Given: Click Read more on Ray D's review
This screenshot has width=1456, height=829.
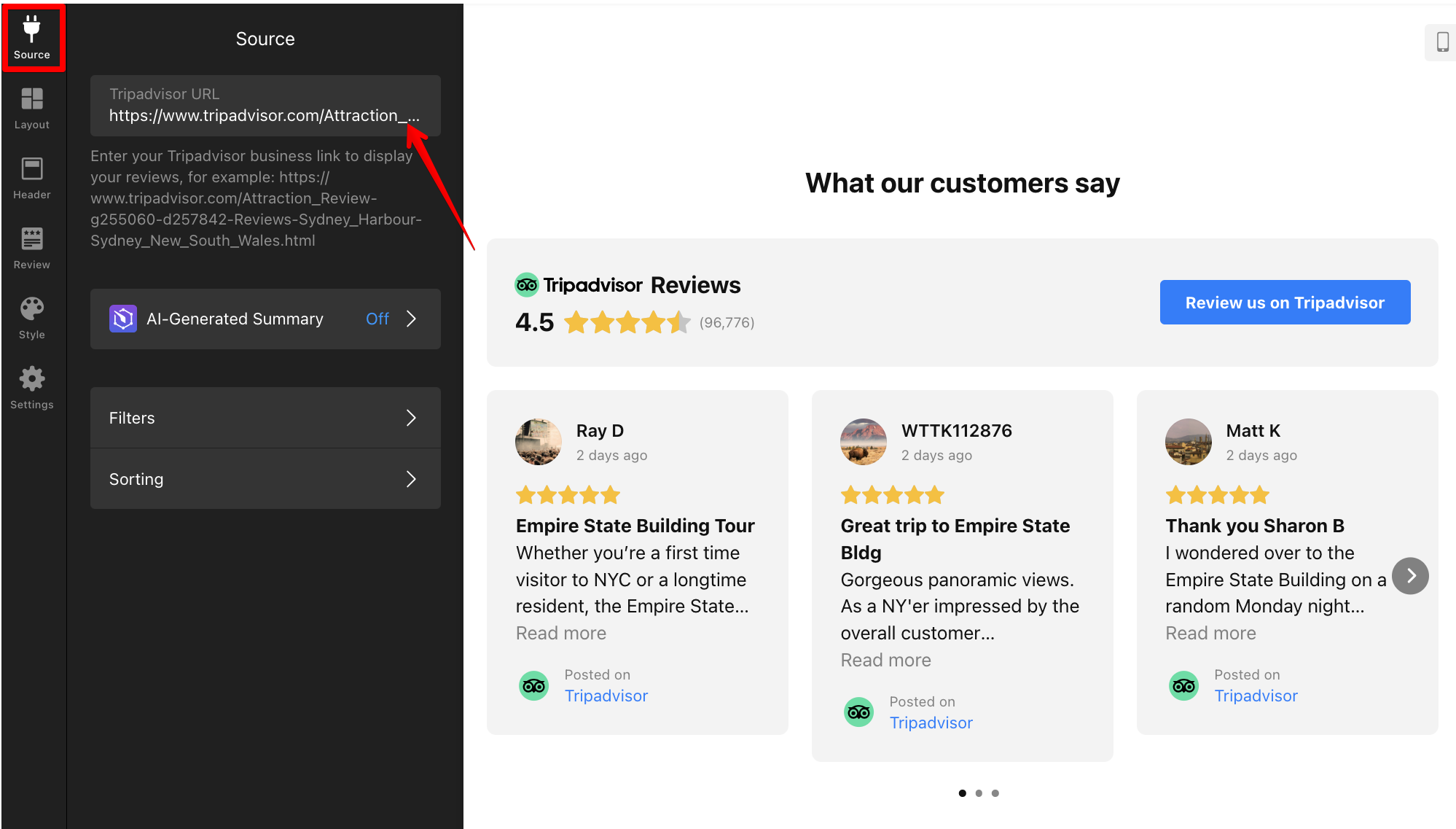Looking at the screenshot, I should pyautogui.click(x=561, y=633).
